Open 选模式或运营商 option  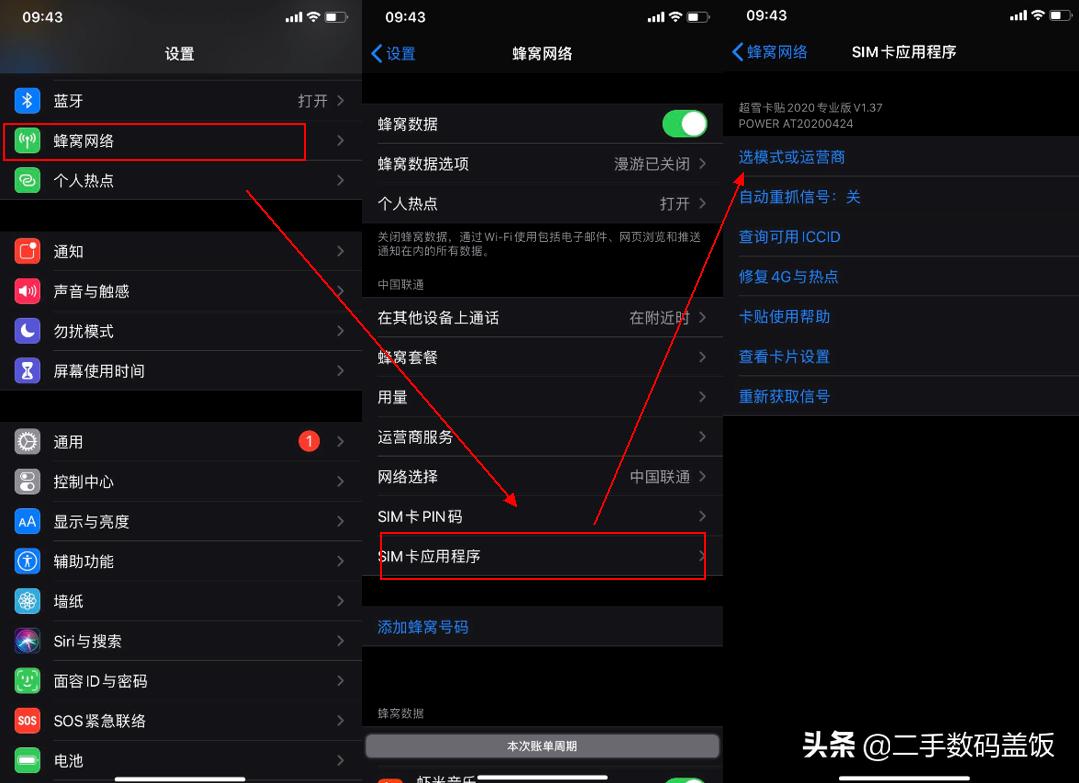tap(791, 157)
